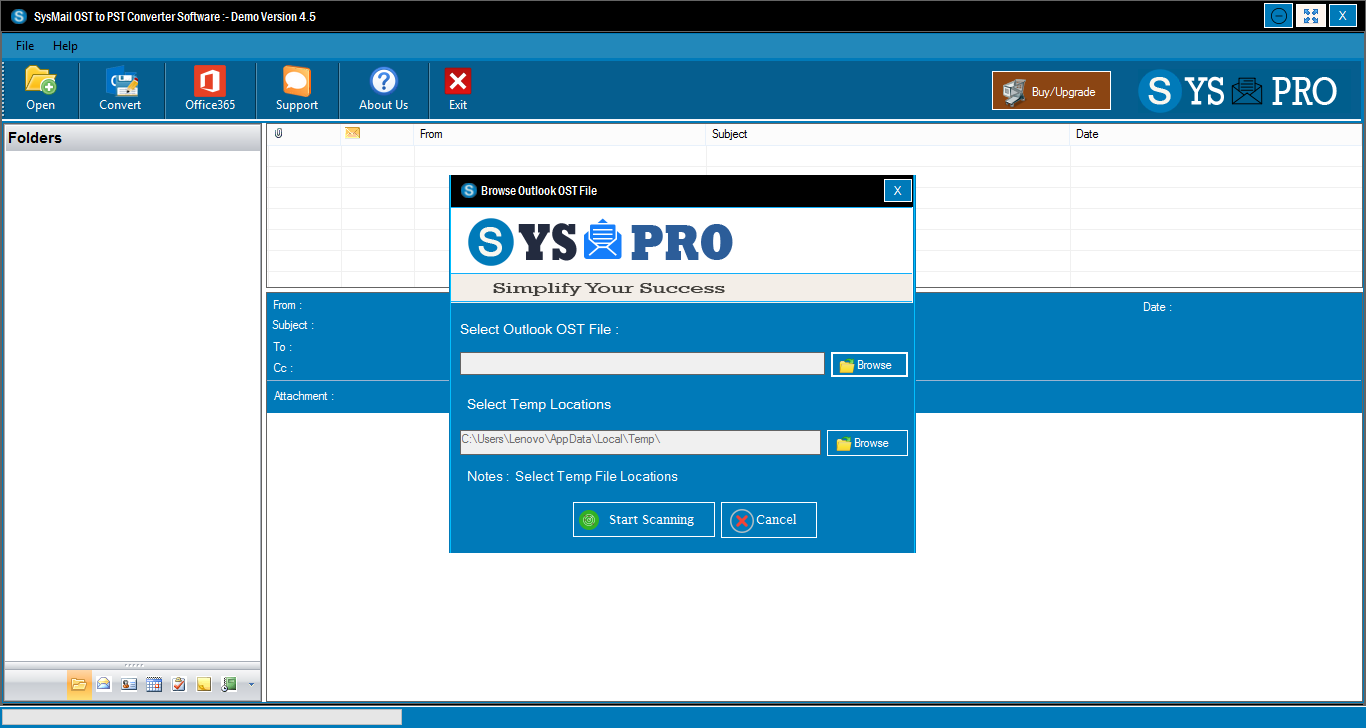Open the yellow notes view icon
The width and height of the screenshot is (1366, 728).
point(204,684)
